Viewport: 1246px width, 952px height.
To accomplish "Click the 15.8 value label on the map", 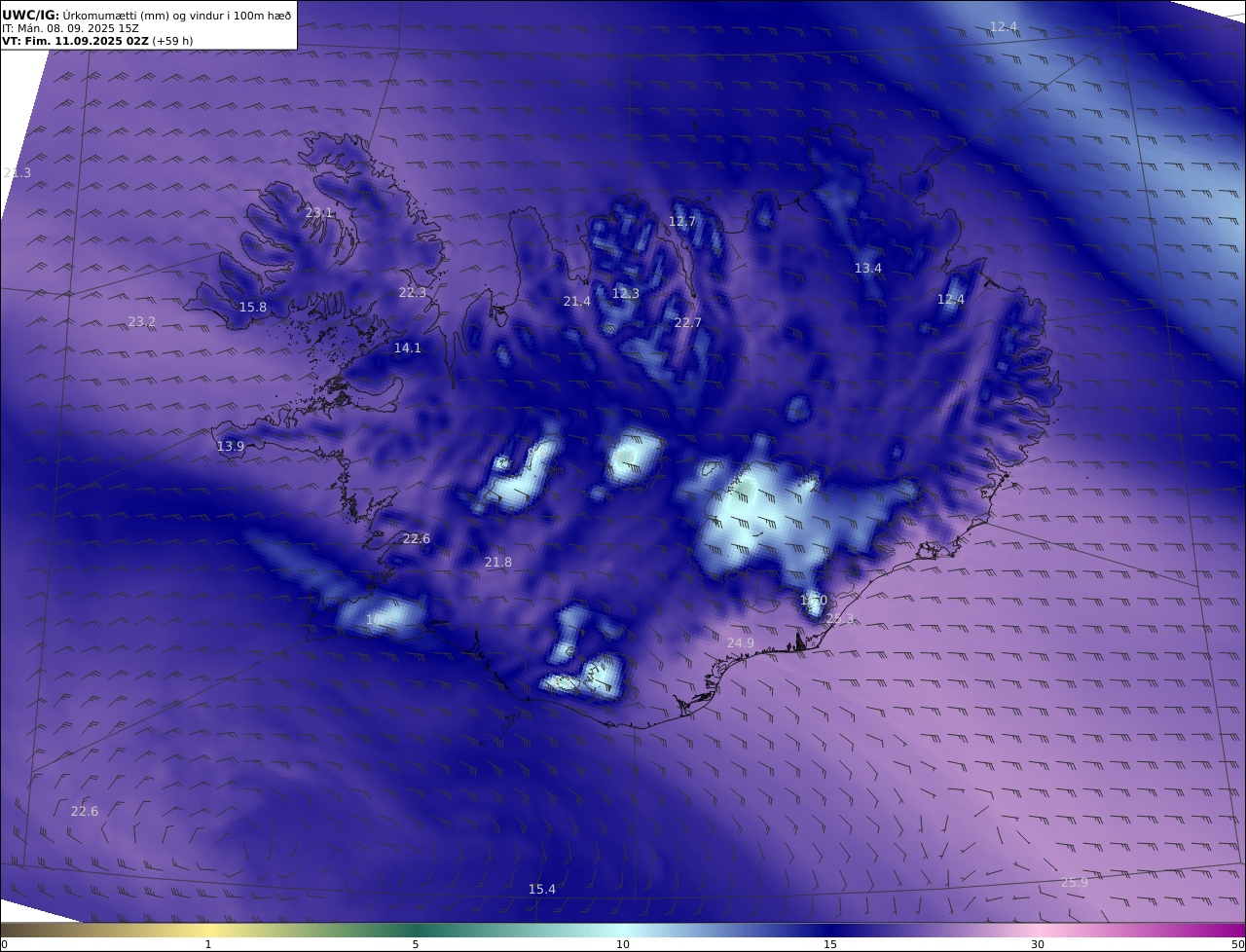I will [x=253, y=307].
